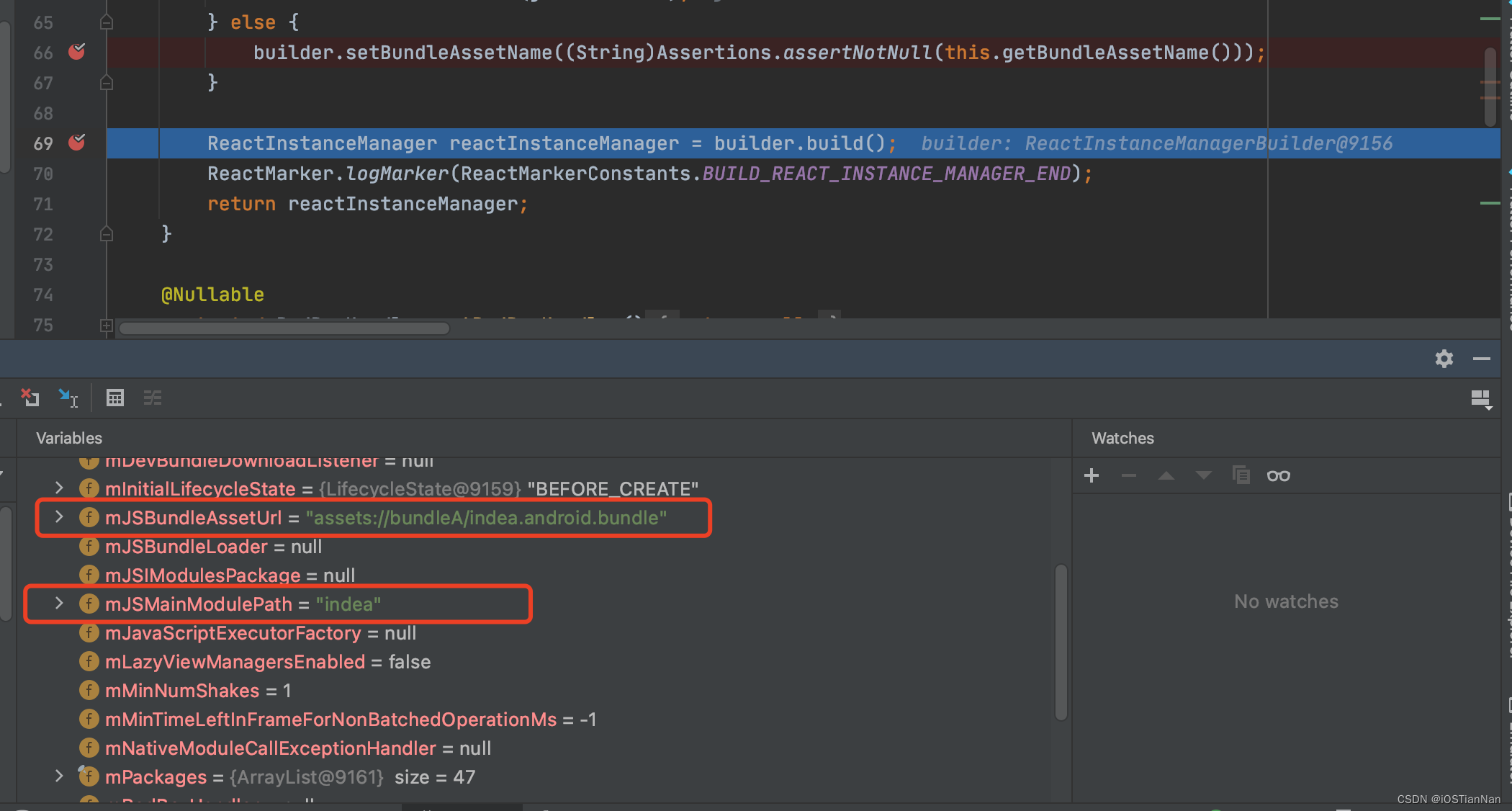Click field icon beside mMinNumShakes
This screenshot has width=1512, height=811.
click(89, 690)
